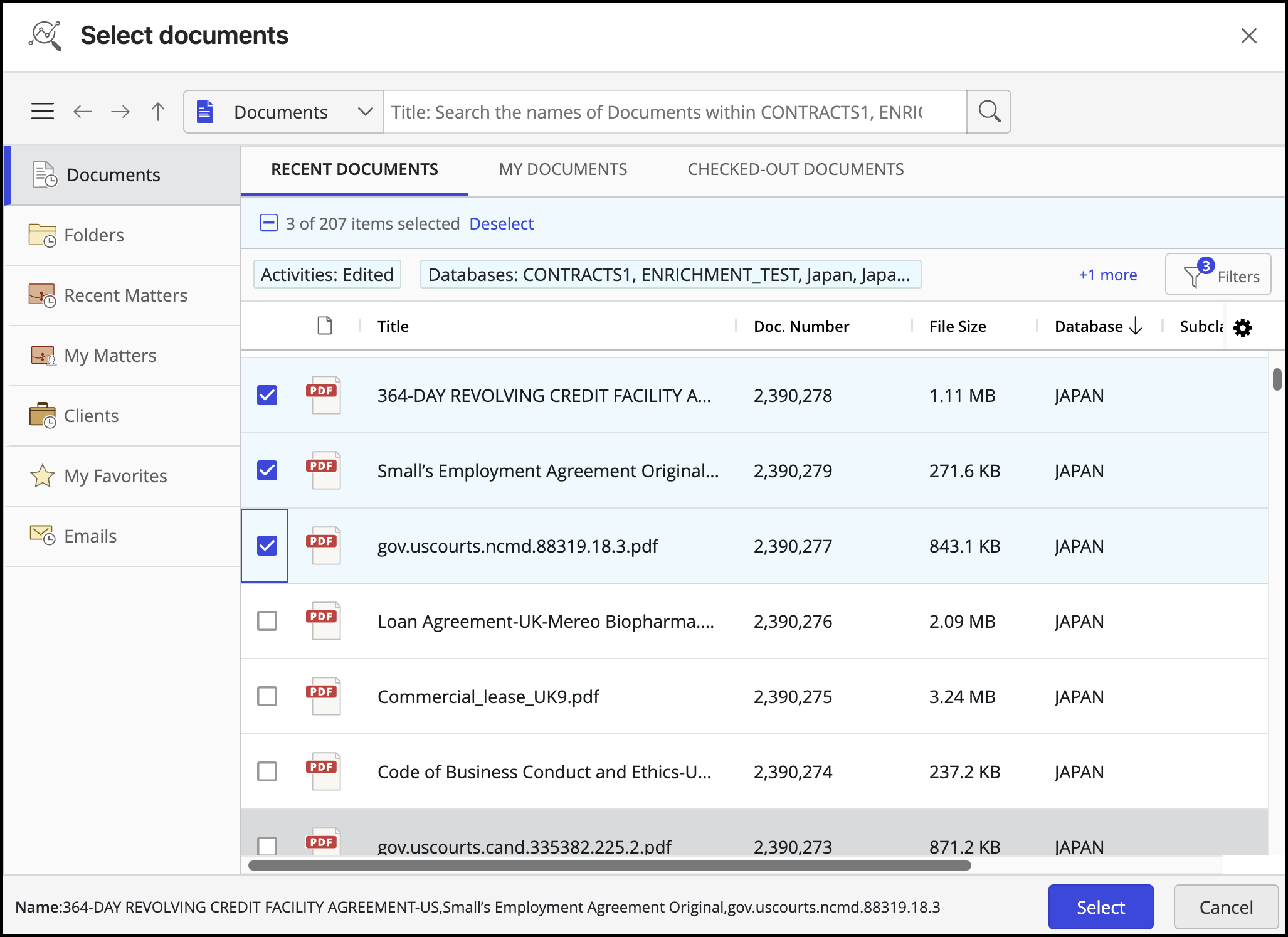Switch to MY DOCUMENTS tab

tap(562, 169)
